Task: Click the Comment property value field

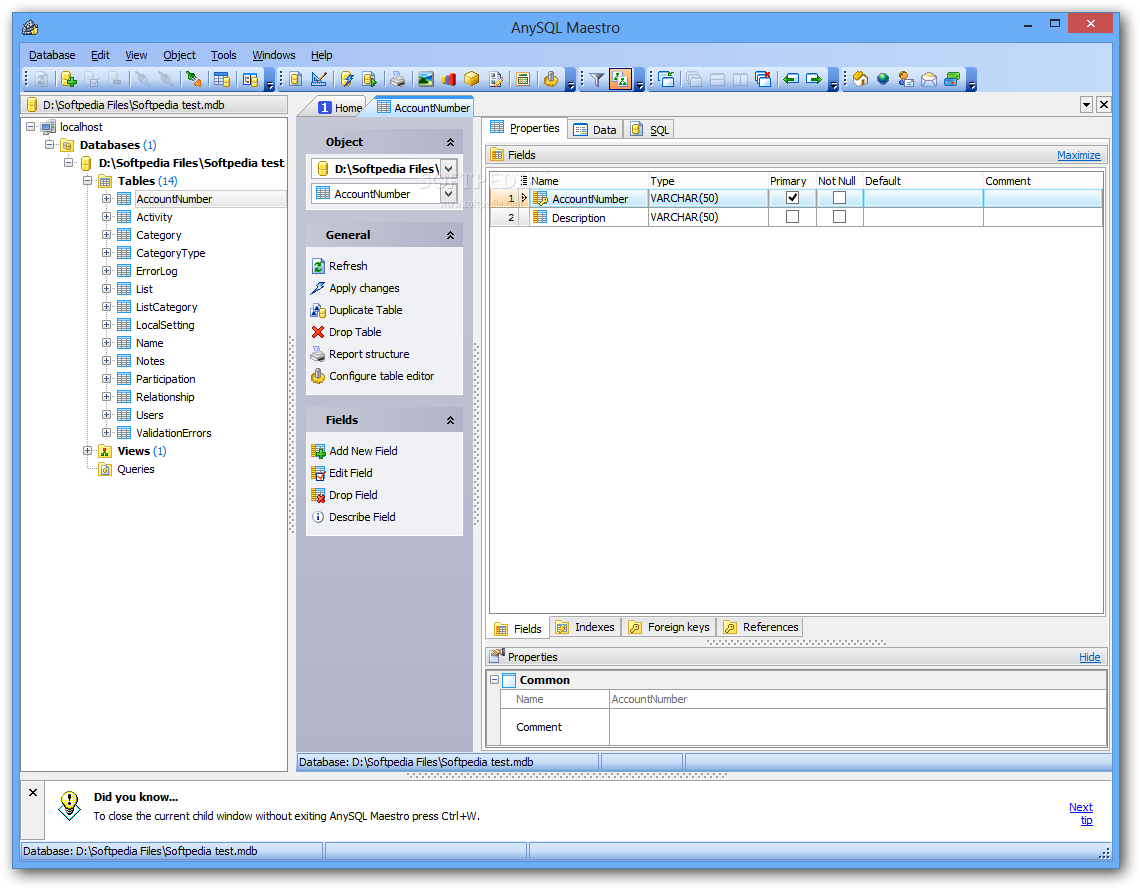Action: tap(858, 727)
